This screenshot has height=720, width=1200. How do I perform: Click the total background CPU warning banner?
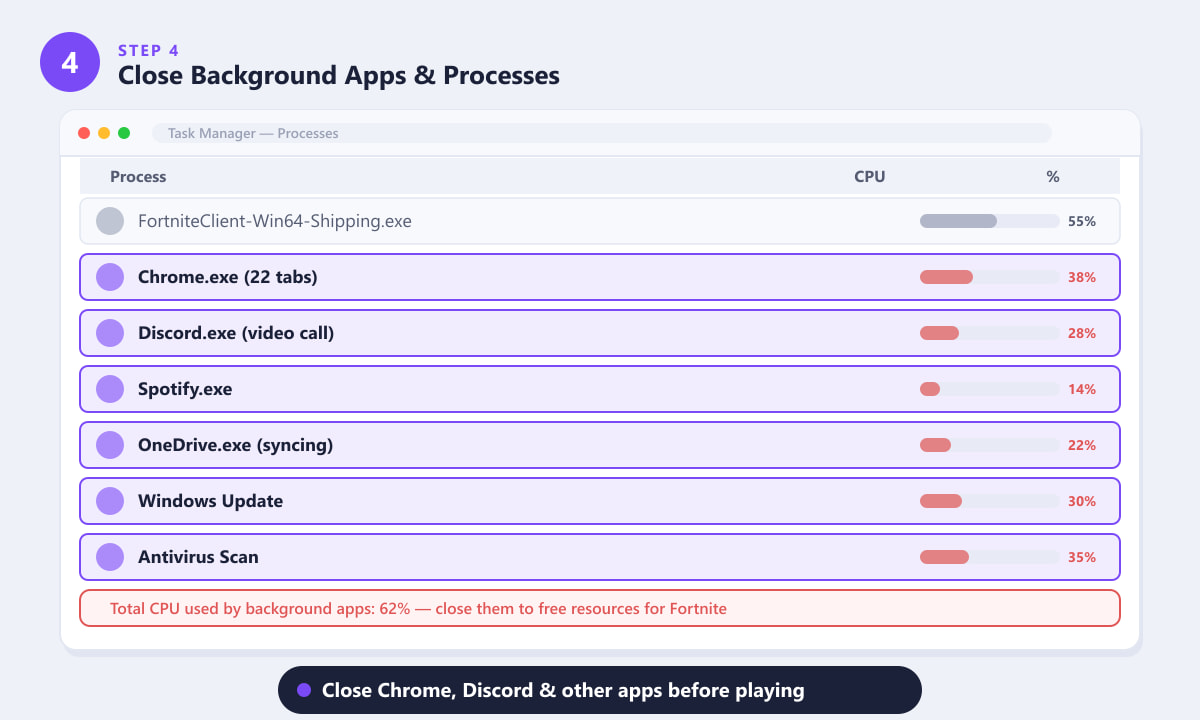point(600,608)
